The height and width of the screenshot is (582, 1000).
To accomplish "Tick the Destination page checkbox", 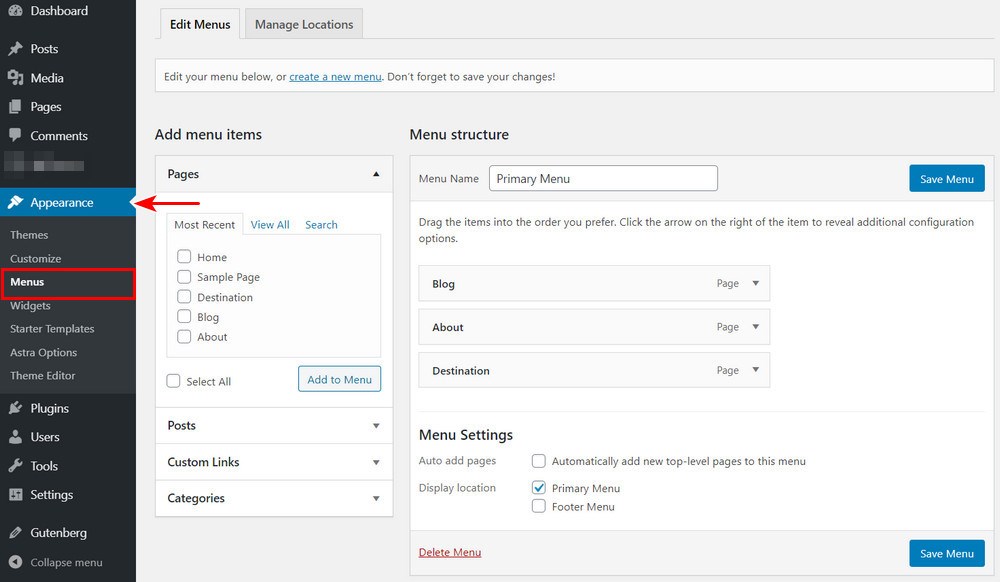I will [x=184, y=296].
